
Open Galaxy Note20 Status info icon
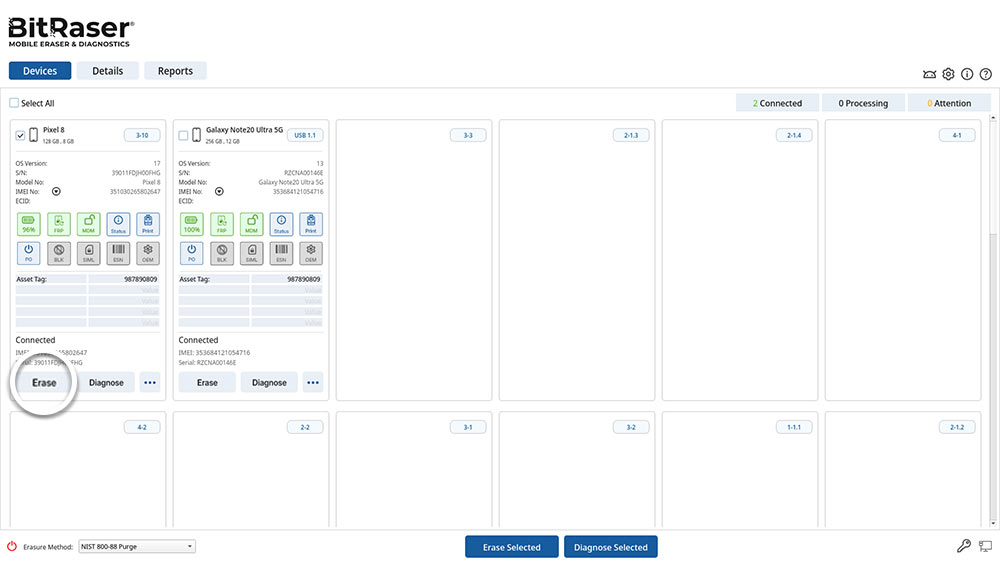tap(281, 224)
